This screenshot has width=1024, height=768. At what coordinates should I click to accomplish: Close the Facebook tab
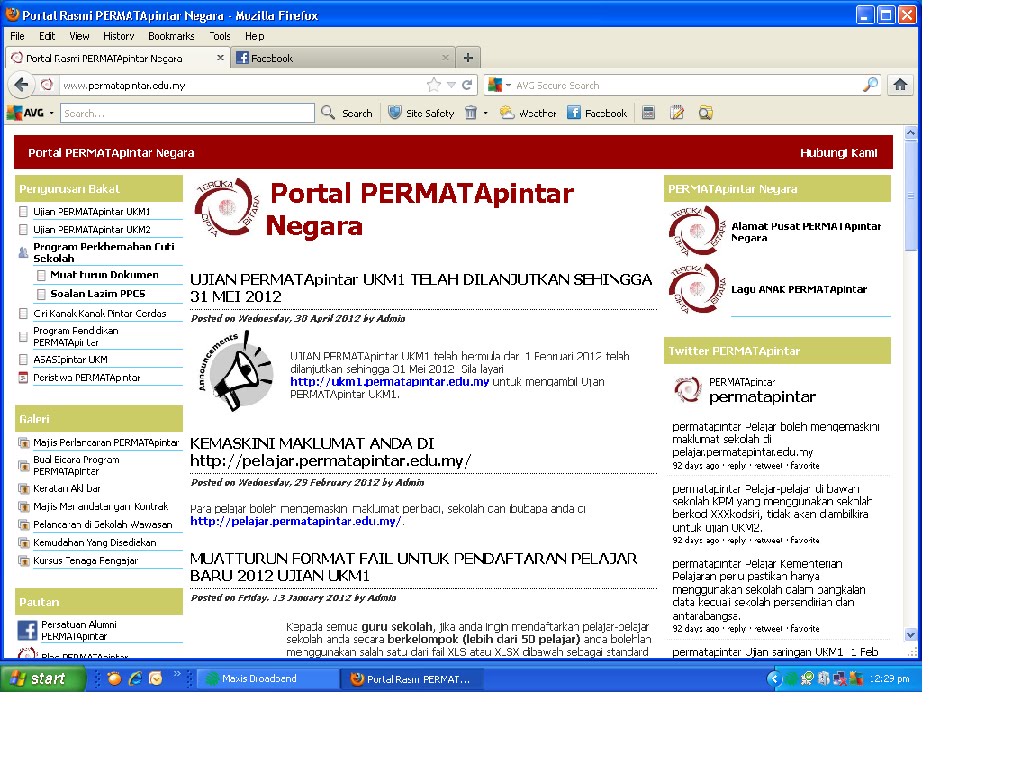(445, 57)
